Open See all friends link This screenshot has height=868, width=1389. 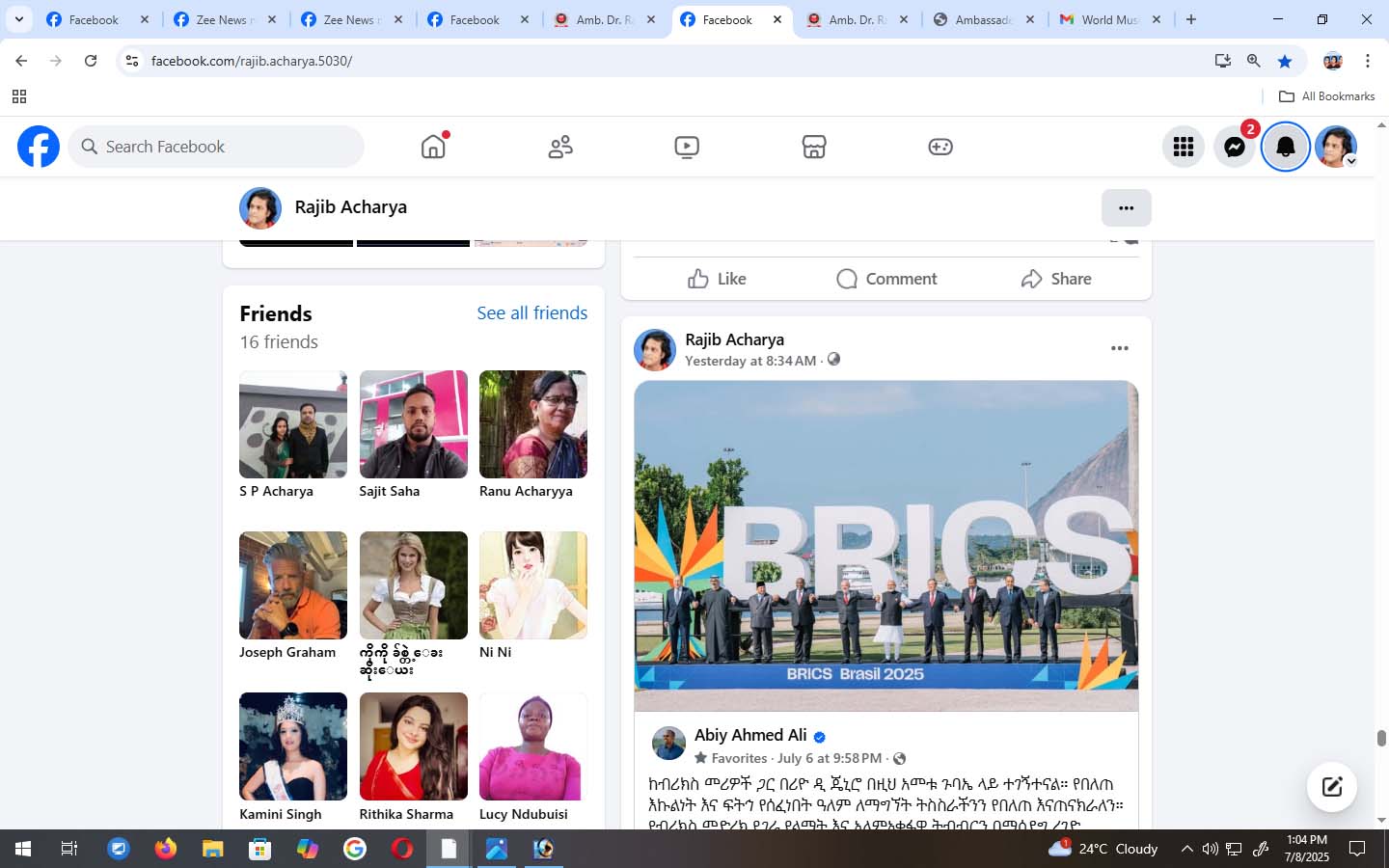tap(531, 312)
